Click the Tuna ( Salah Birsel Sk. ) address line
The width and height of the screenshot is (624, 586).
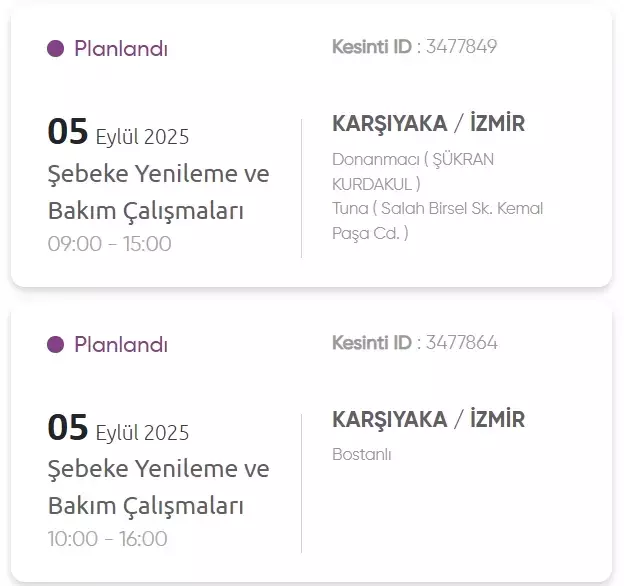437,221
